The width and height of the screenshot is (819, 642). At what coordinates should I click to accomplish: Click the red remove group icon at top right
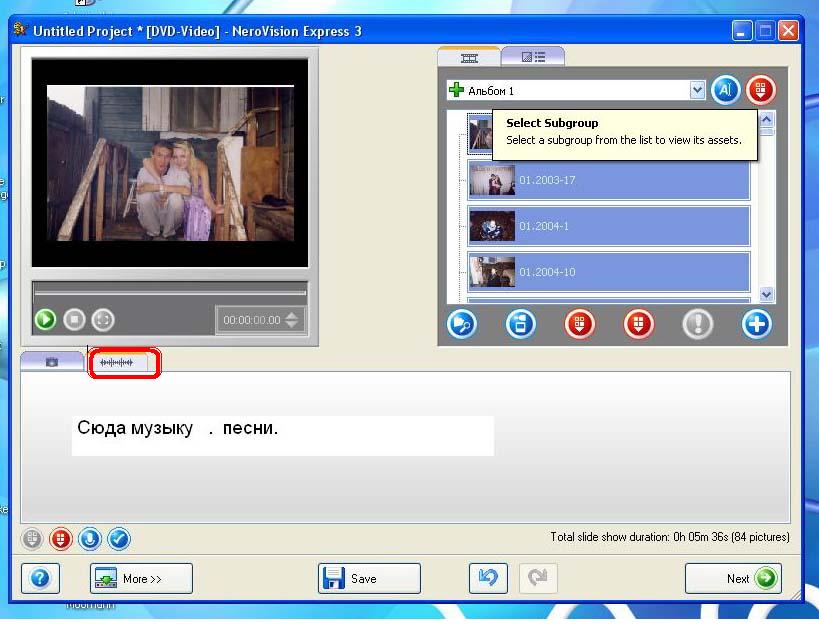point(760,90)
